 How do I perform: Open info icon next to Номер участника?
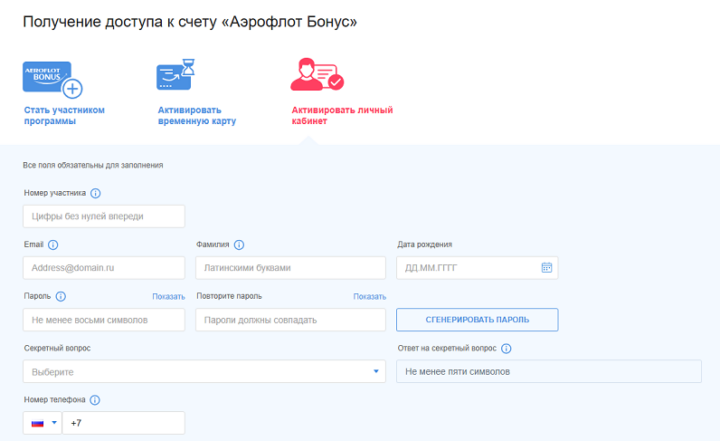coord(96,193)
